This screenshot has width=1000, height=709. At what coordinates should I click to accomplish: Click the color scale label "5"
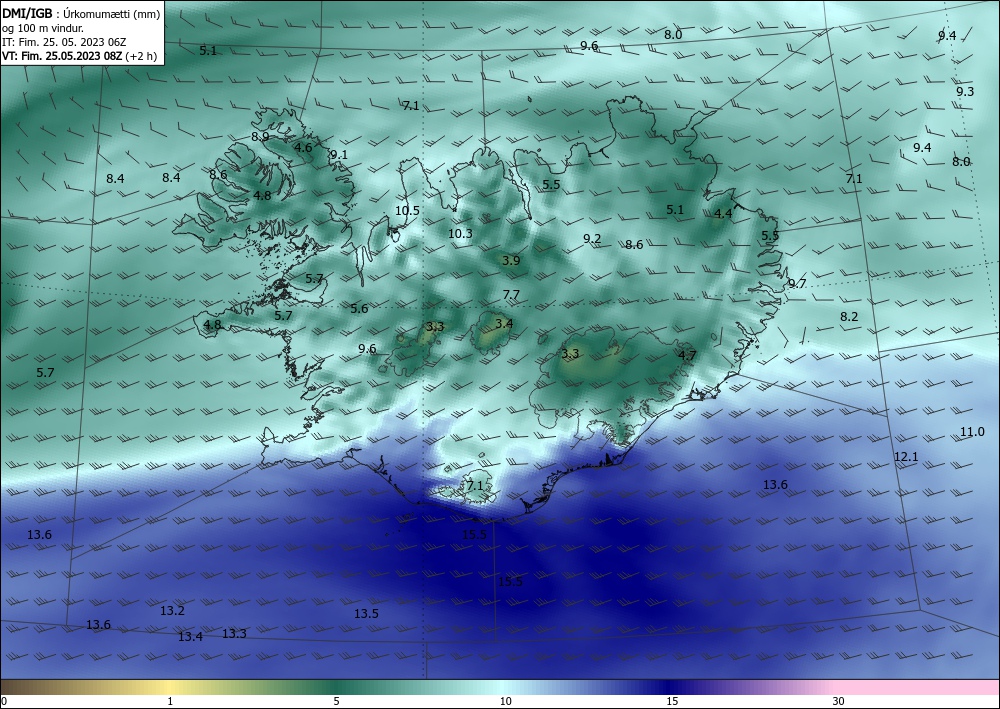point(336,701)
